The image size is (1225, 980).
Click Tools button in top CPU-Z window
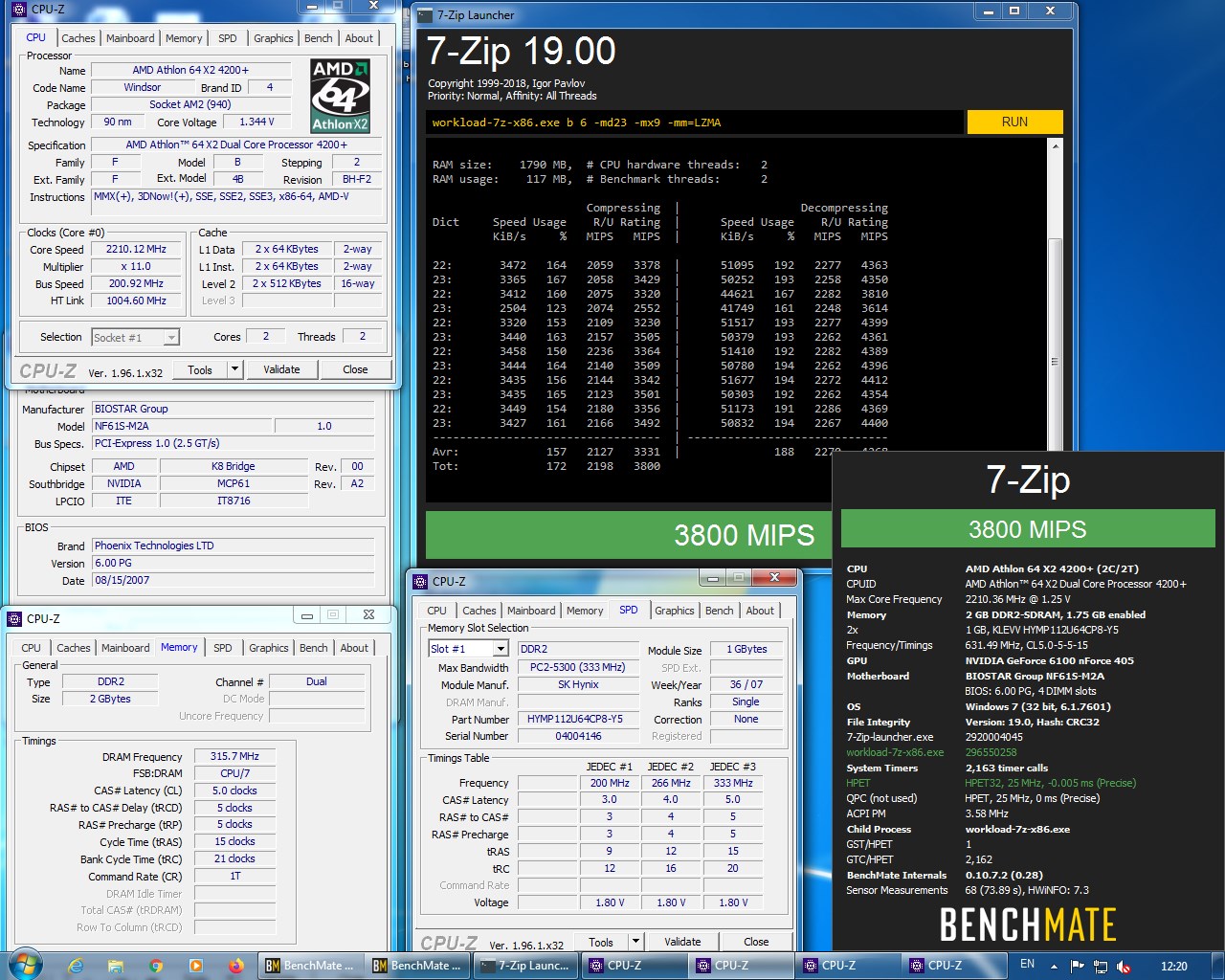pyautogui.click(x=200, y=369)
